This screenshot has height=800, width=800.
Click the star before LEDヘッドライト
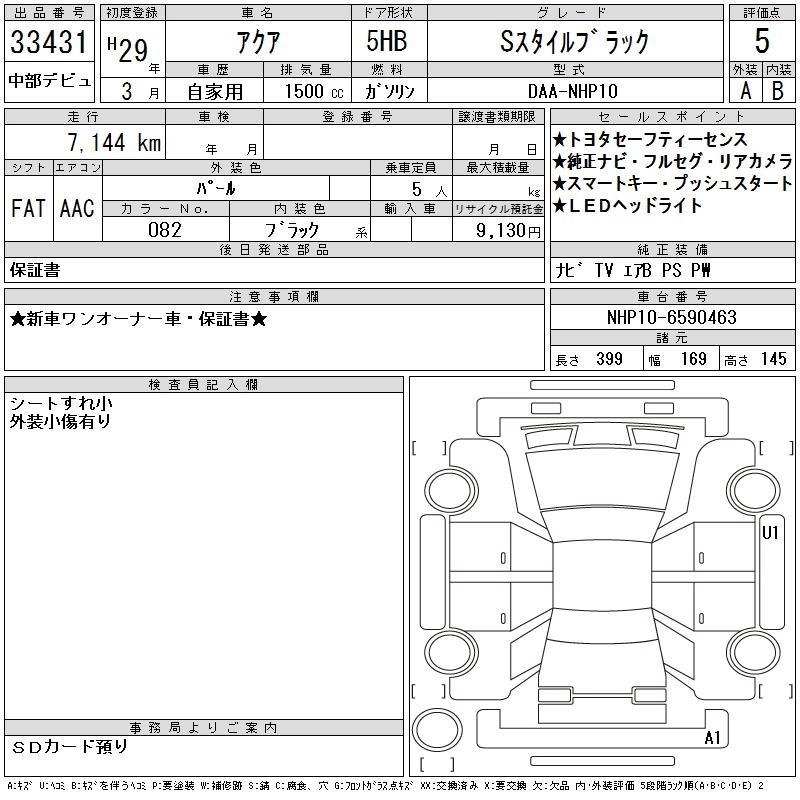tap(559, 206)
